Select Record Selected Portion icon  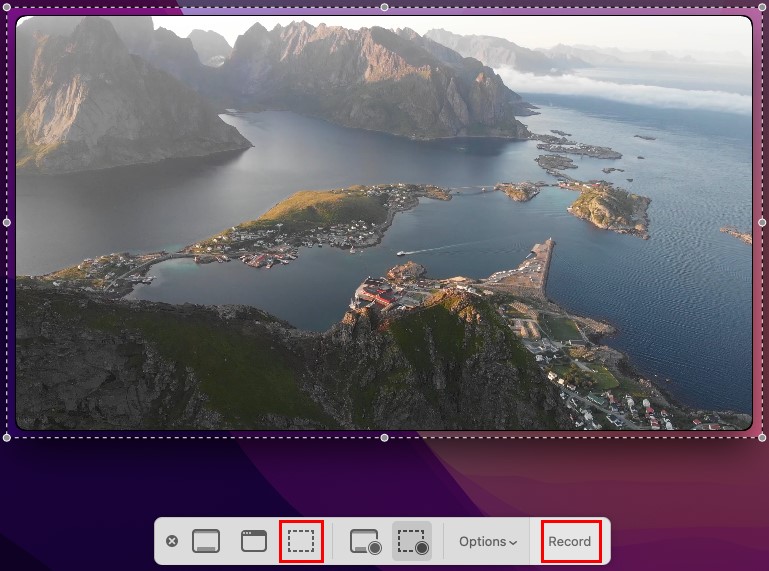(x=412, y=542)
